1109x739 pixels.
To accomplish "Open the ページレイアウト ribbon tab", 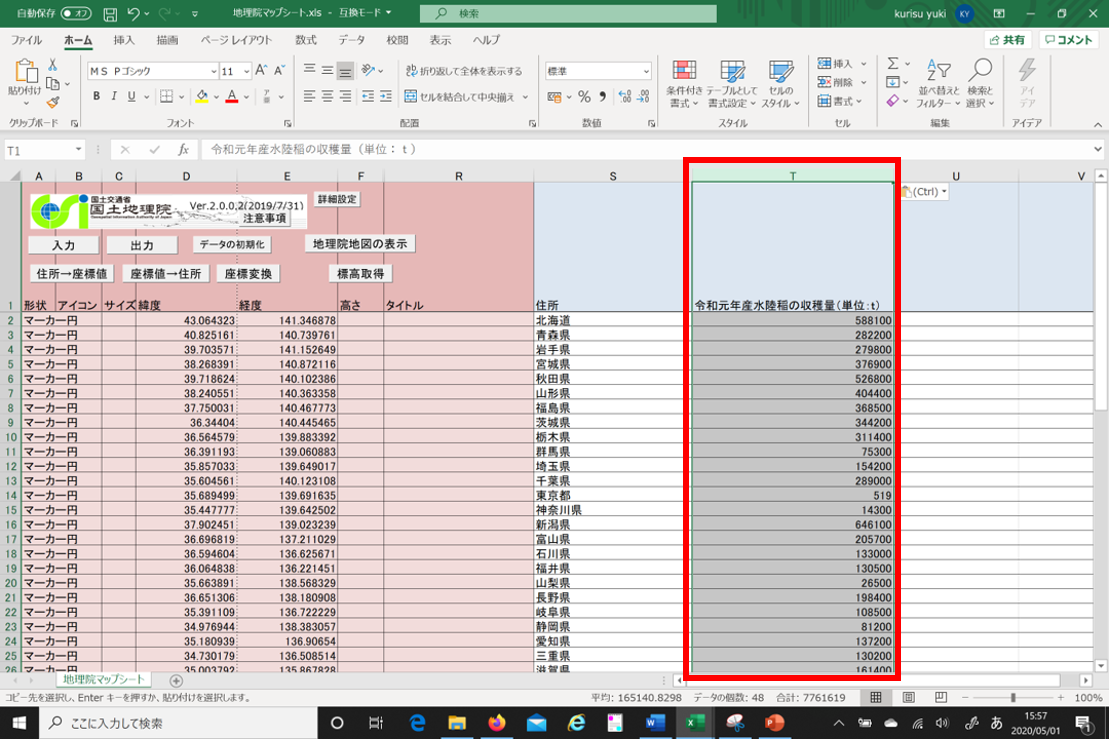I will 236,40.
